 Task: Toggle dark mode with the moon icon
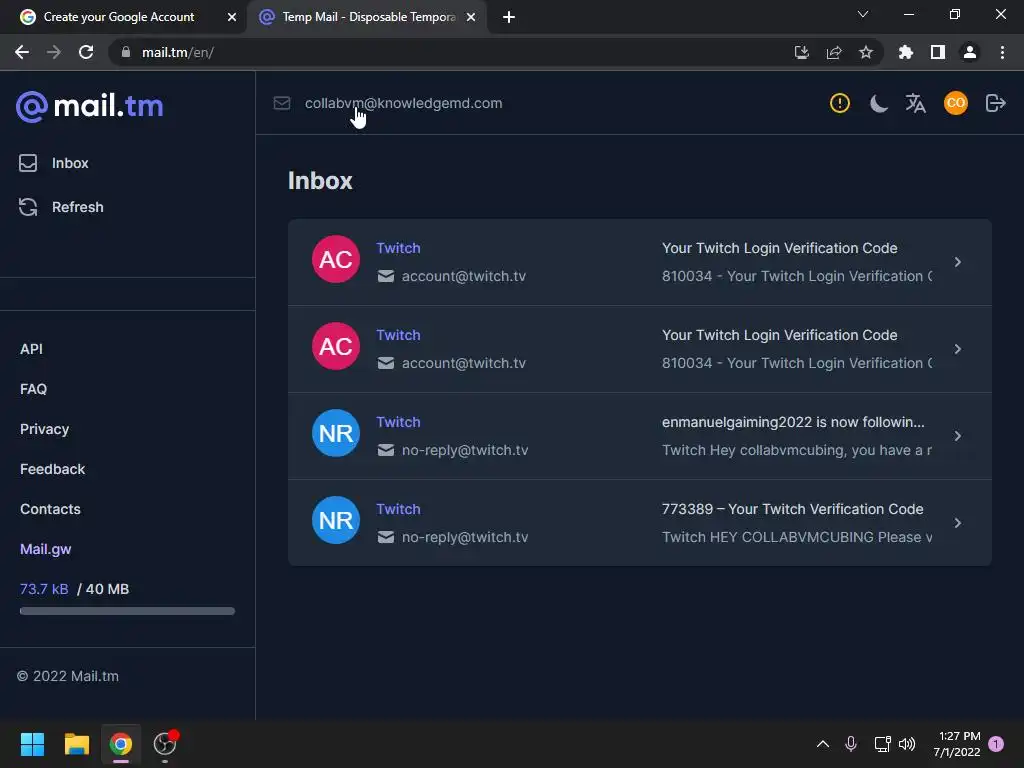tap(878, 103)
